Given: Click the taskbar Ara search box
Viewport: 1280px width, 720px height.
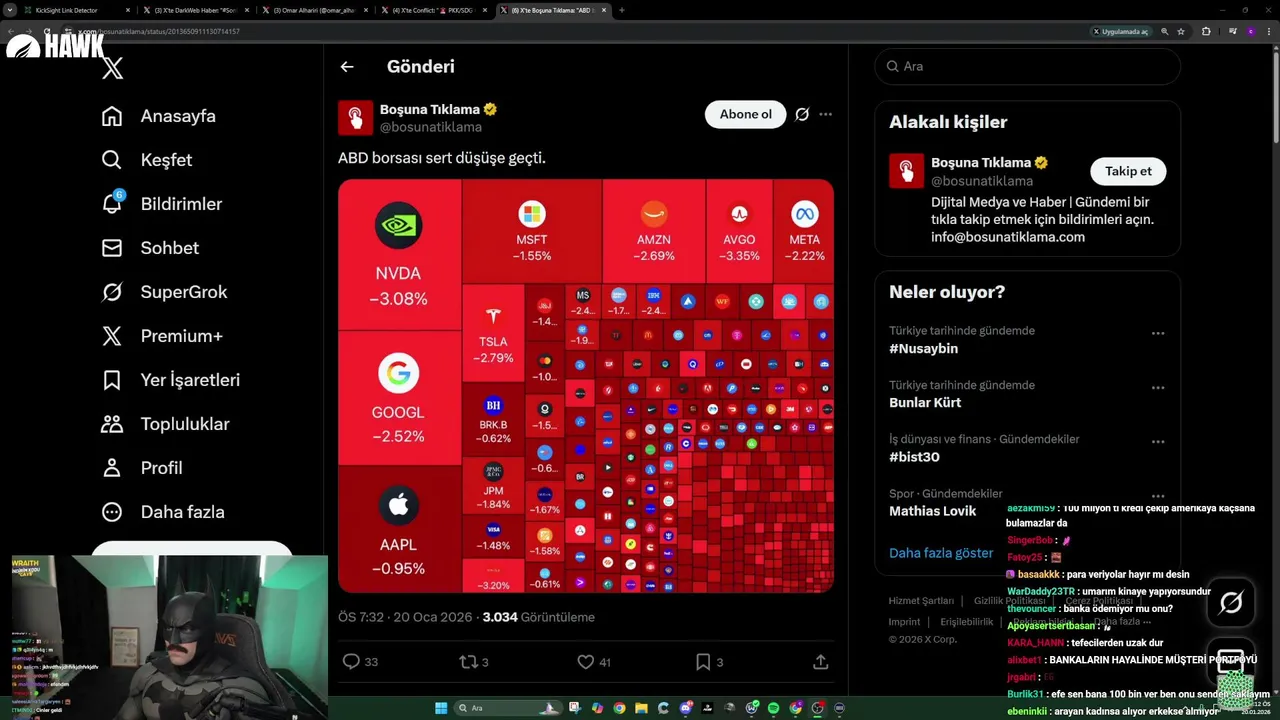Looking at the screenshot, I should pyautogui.click(x=508, y=708).
